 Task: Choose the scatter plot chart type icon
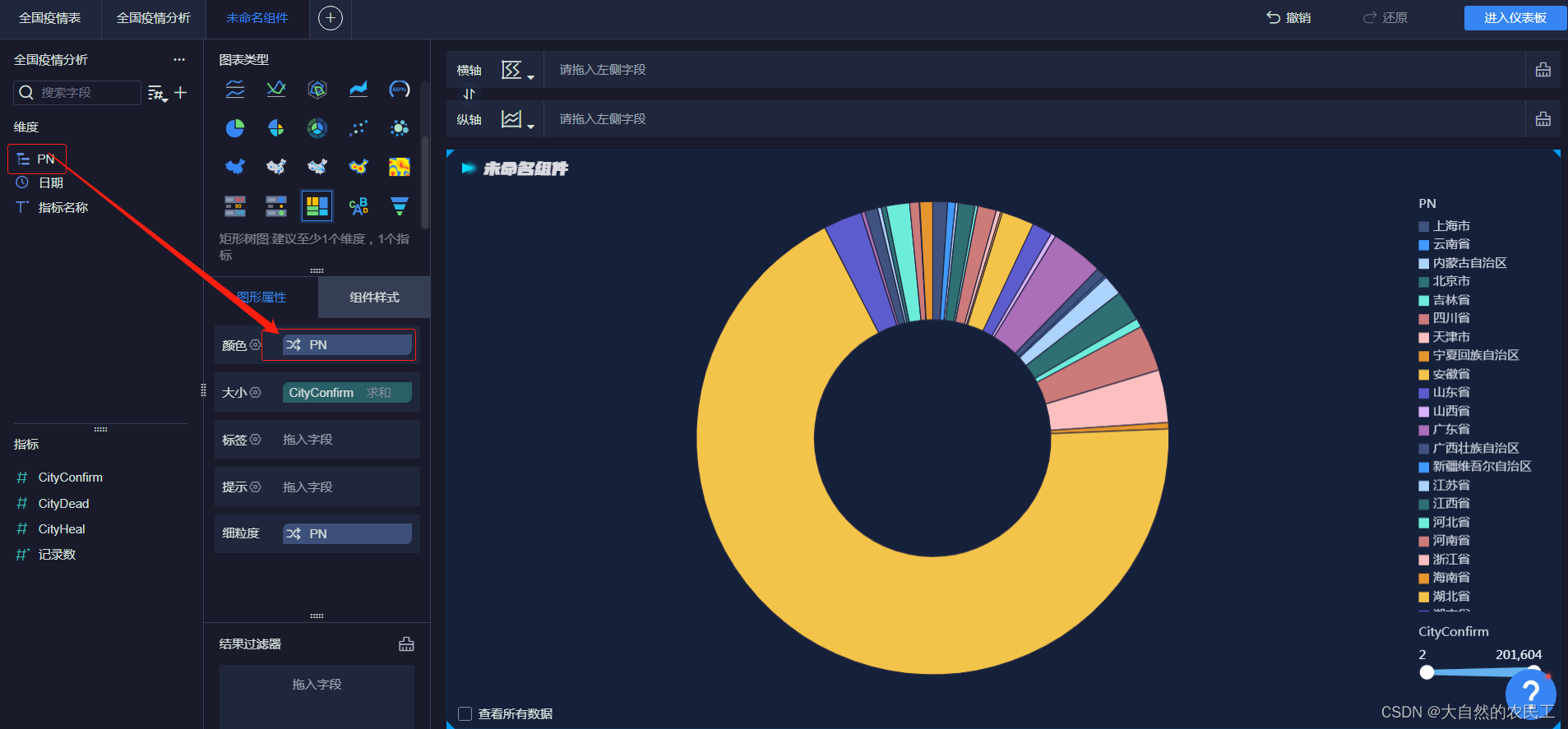coord(358,128)
